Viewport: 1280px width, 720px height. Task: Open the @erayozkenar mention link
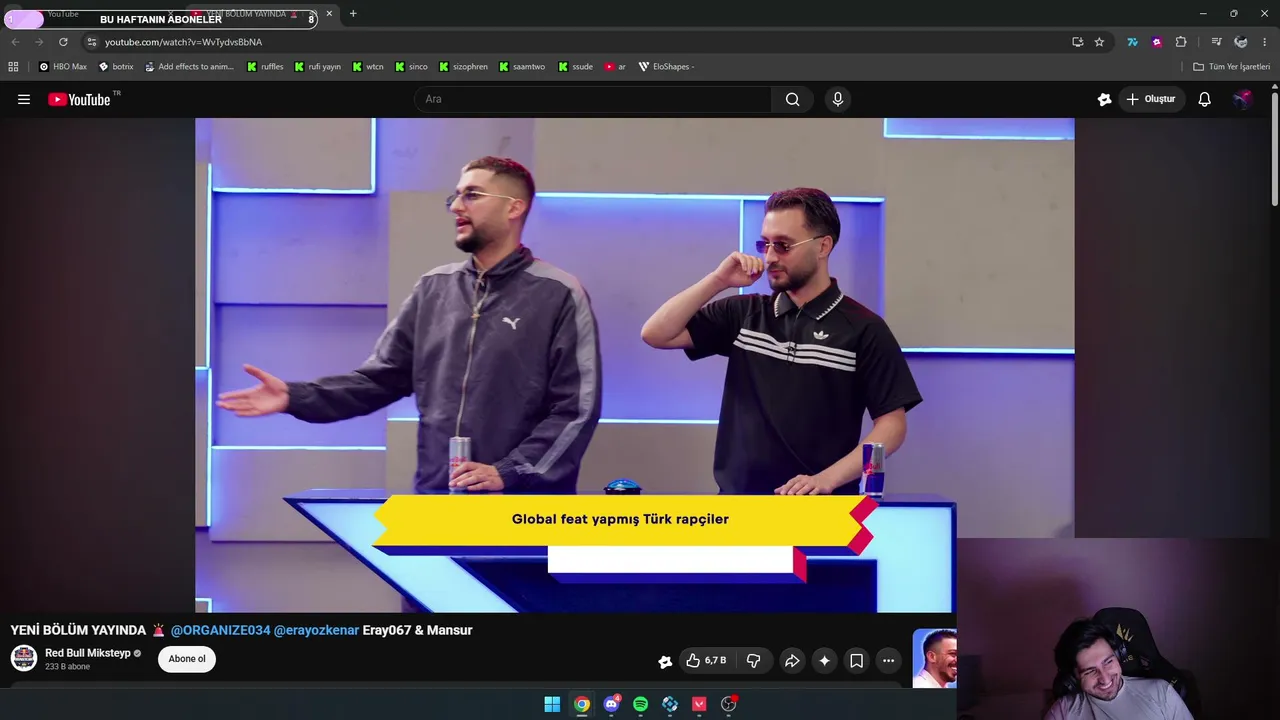(316, 630)
